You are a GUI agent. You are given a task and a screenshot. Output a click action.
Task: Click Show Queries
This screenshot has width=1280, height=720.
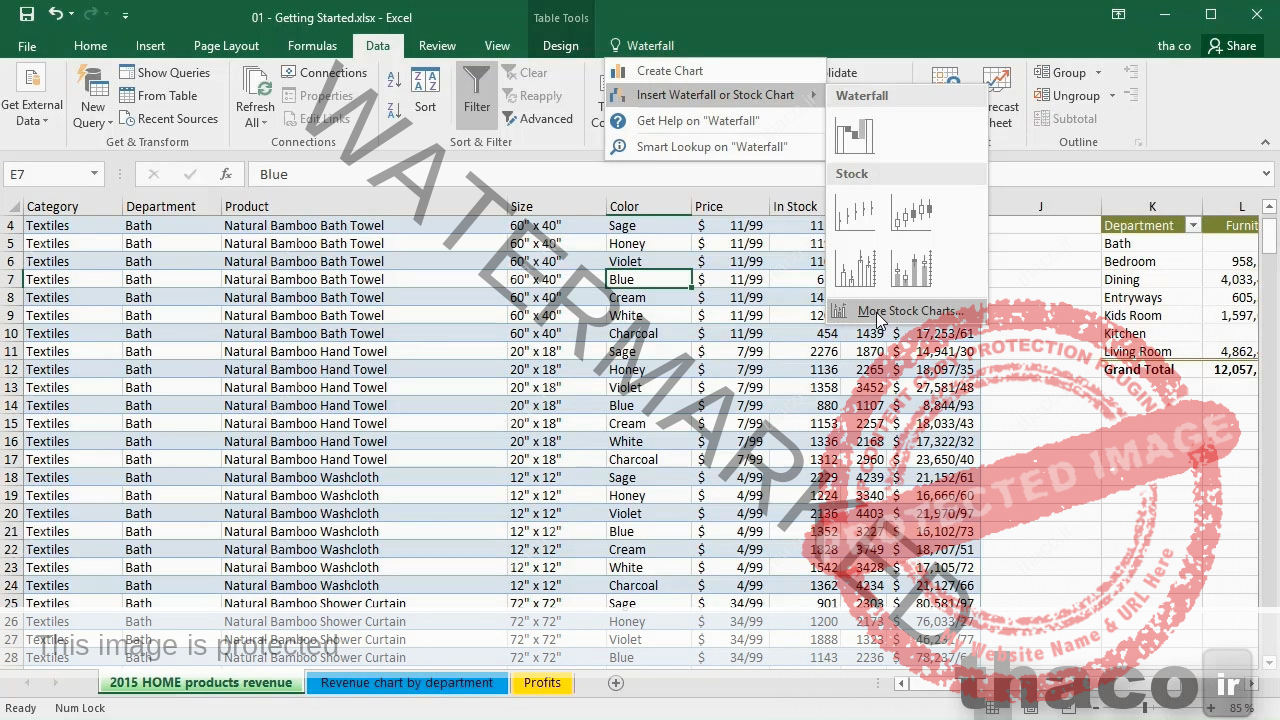pos(165,72)
